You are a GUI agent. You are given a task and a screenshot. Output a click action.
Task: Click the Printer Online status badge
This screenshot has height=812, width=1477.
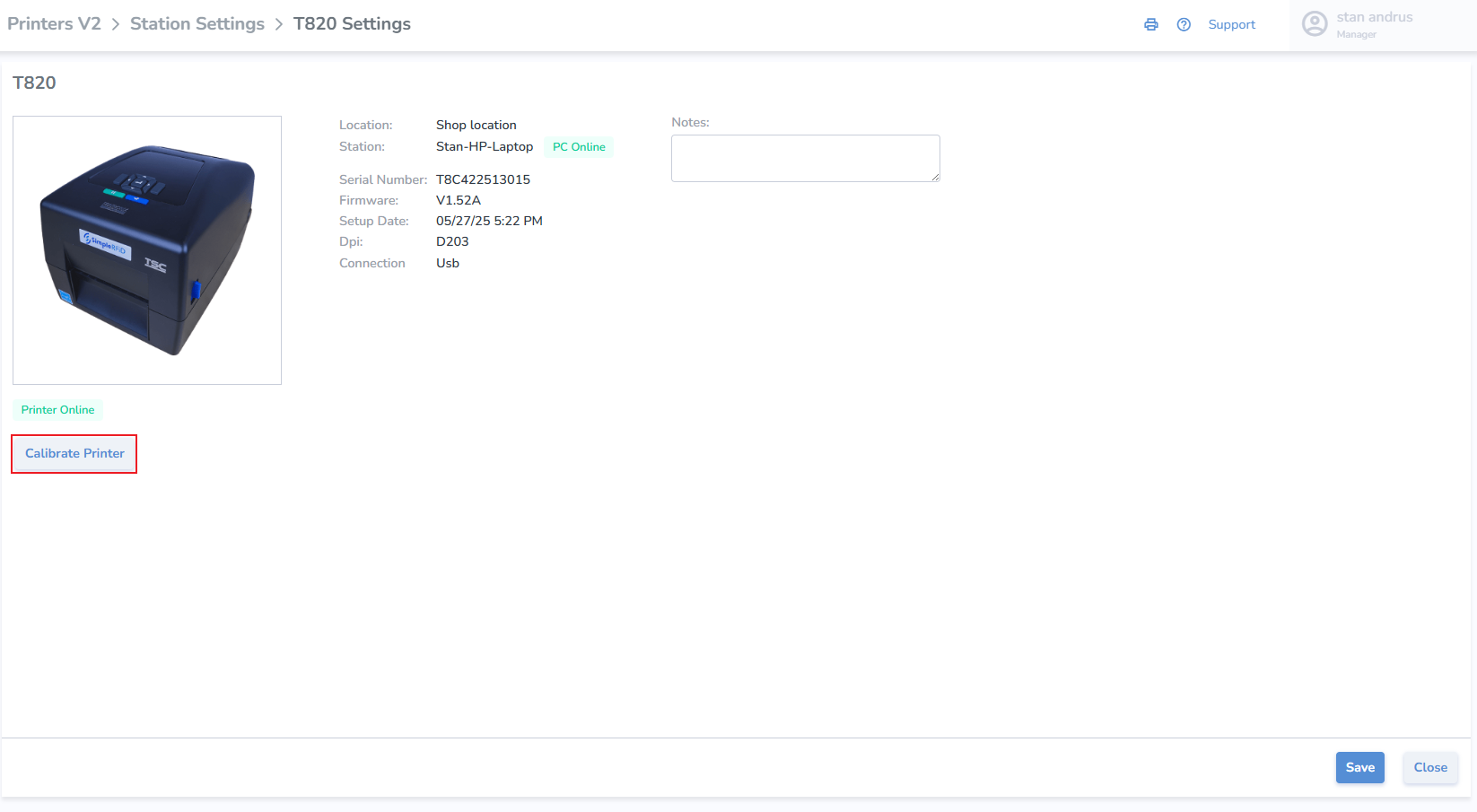pos(57,410)
